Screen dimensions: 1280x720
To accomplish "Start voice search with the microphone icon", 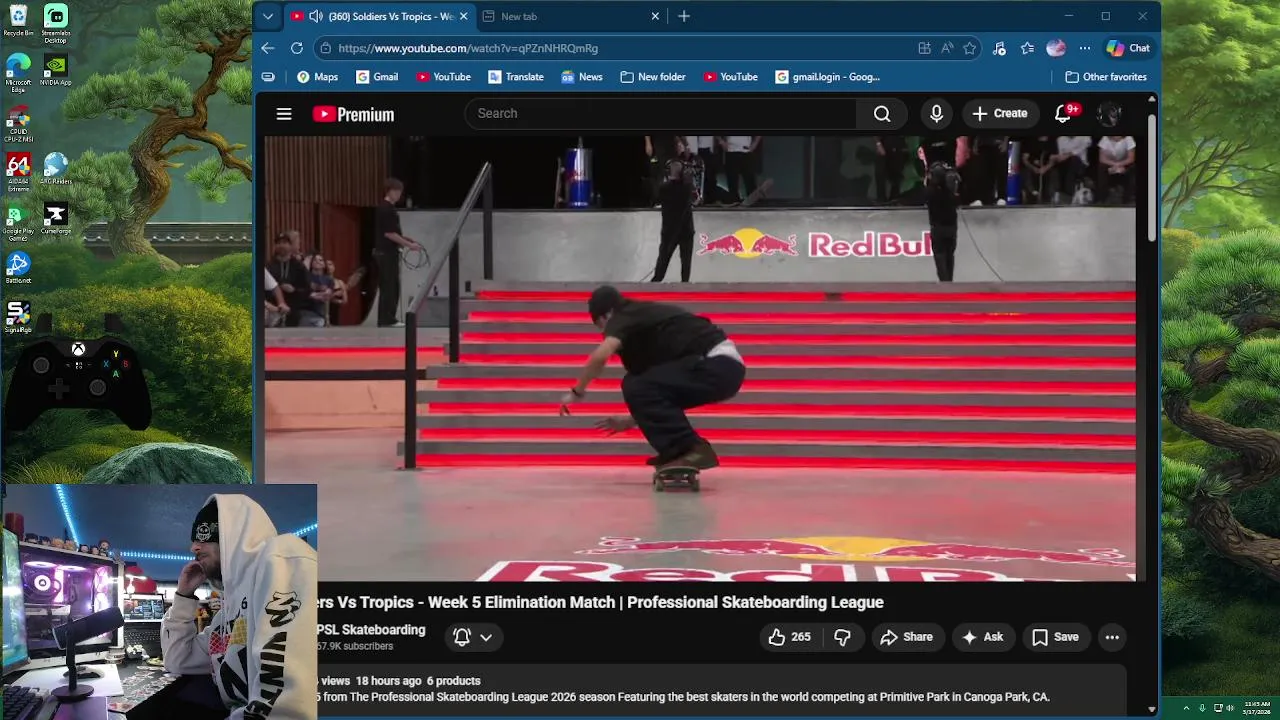I will tap(936, 114).
